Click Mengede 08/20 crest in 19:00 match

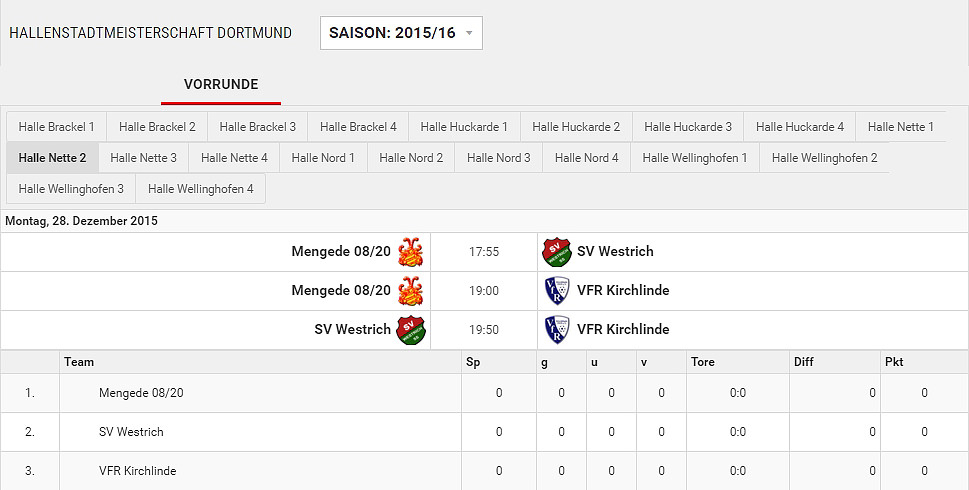(410, 291)
